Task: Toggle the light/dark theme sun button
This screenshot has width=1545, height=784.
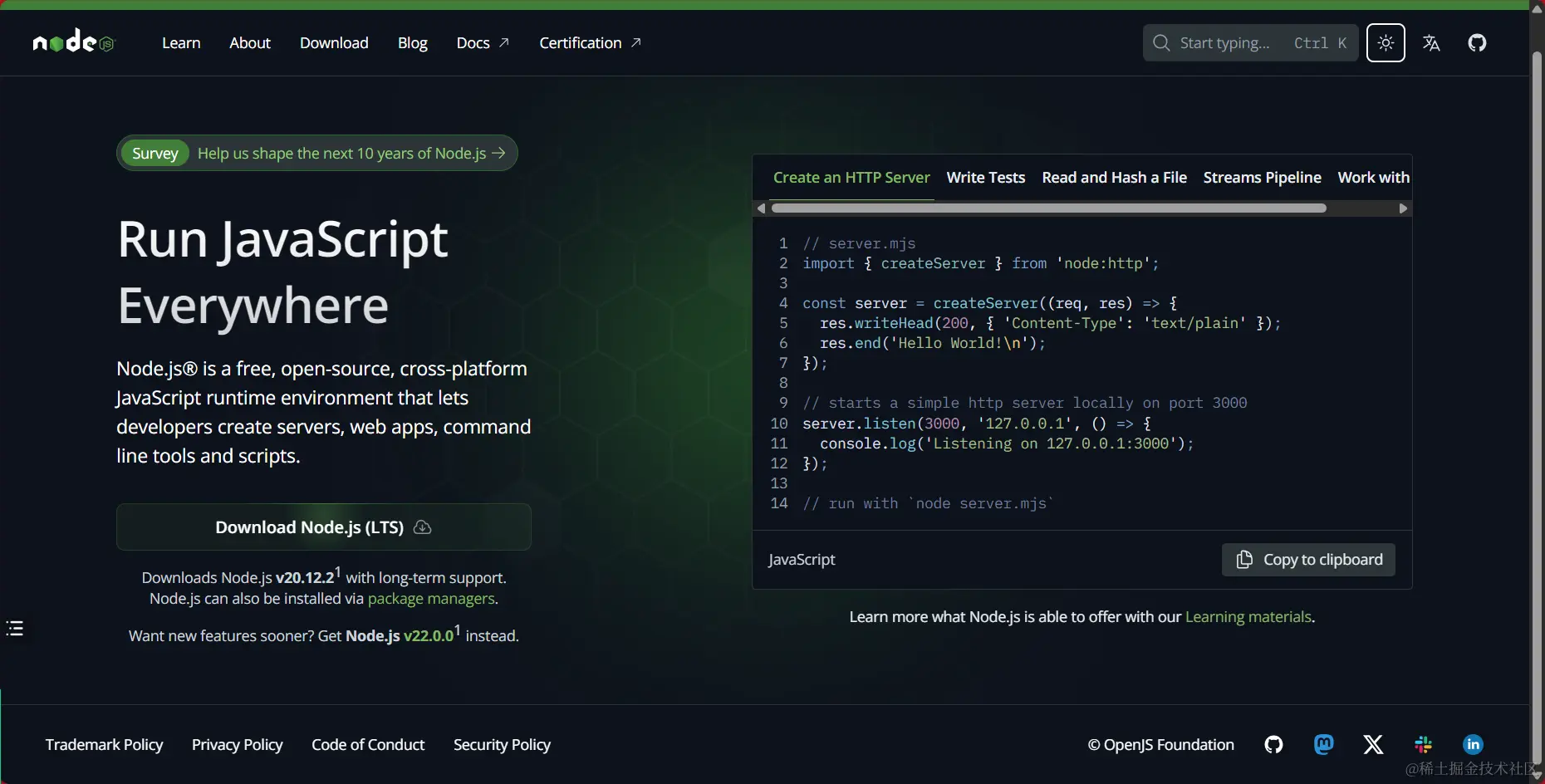Action: [1386, 43]
